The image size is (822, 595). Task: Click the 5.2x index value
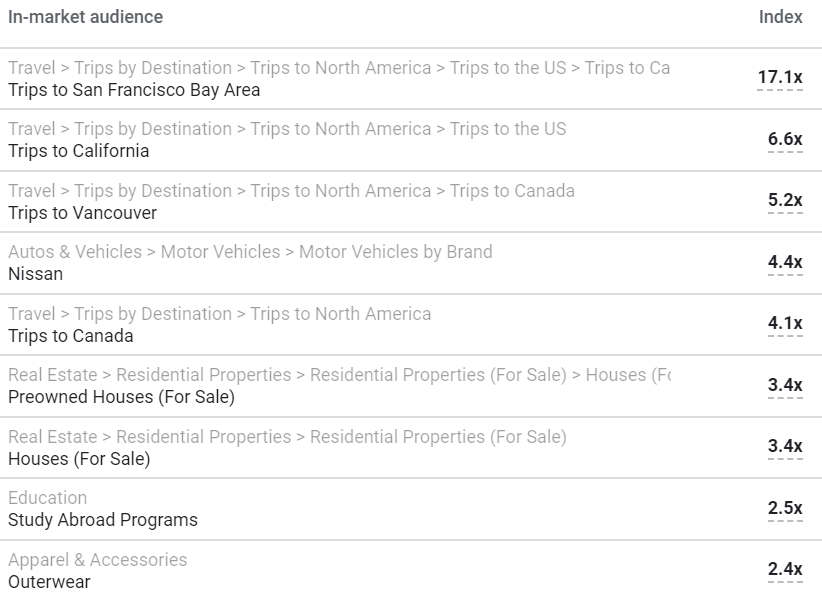tap(785, 200)
